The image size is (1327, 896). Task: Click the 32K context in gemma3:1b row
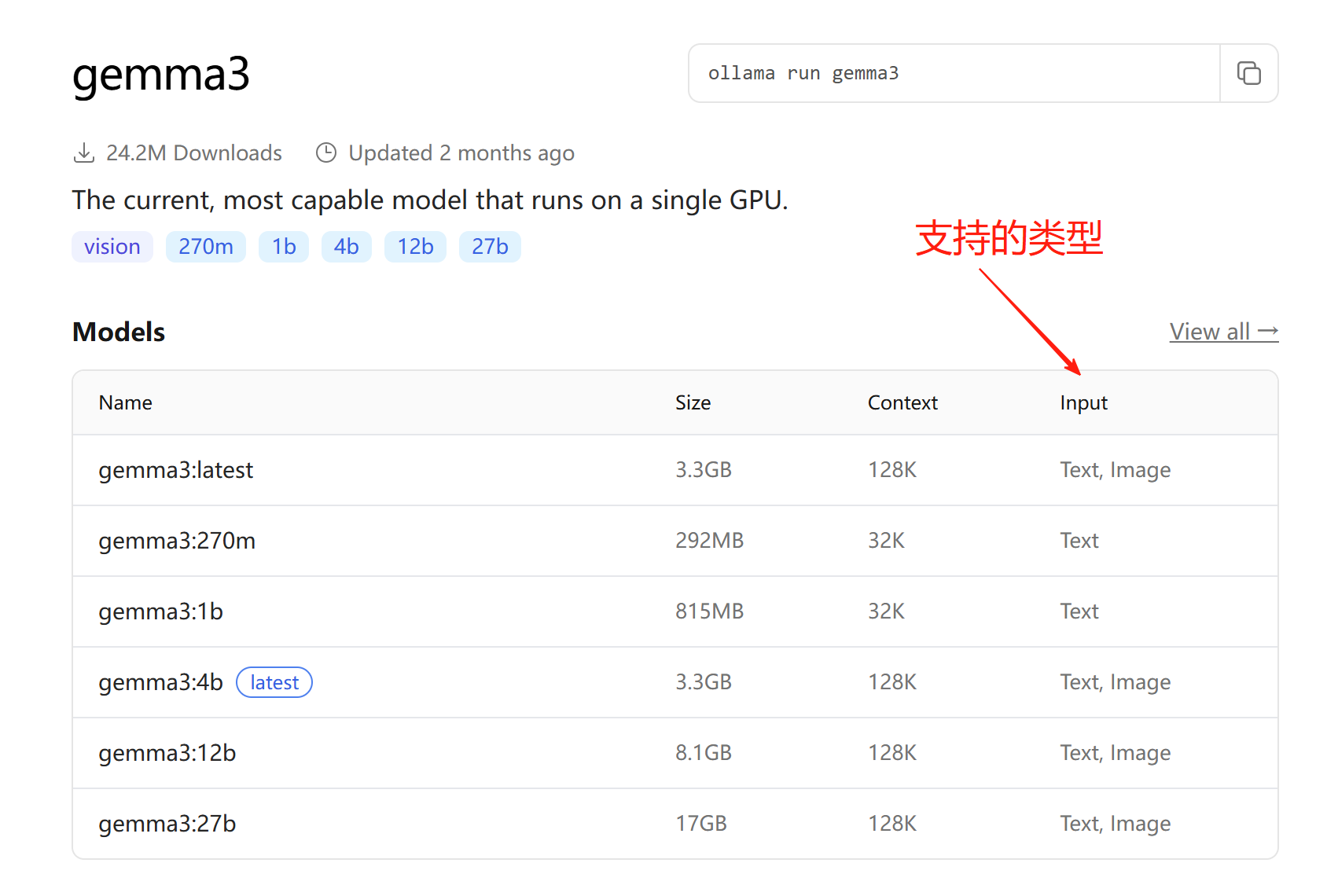(887, 611)
